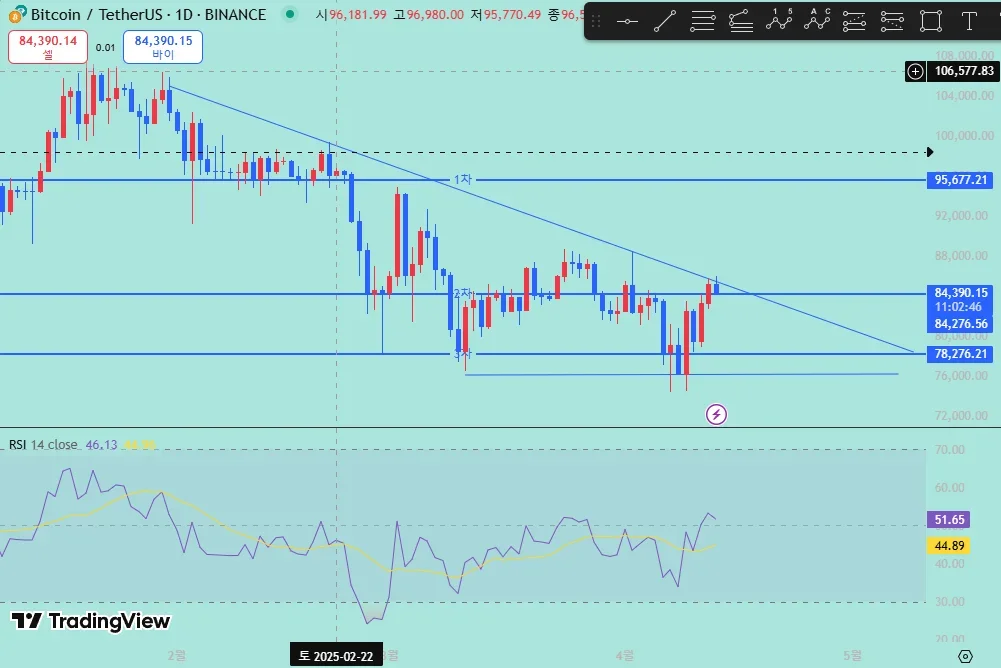Select the horizontal line drawing tool
1001x668 pixels.
click(627, 22)
